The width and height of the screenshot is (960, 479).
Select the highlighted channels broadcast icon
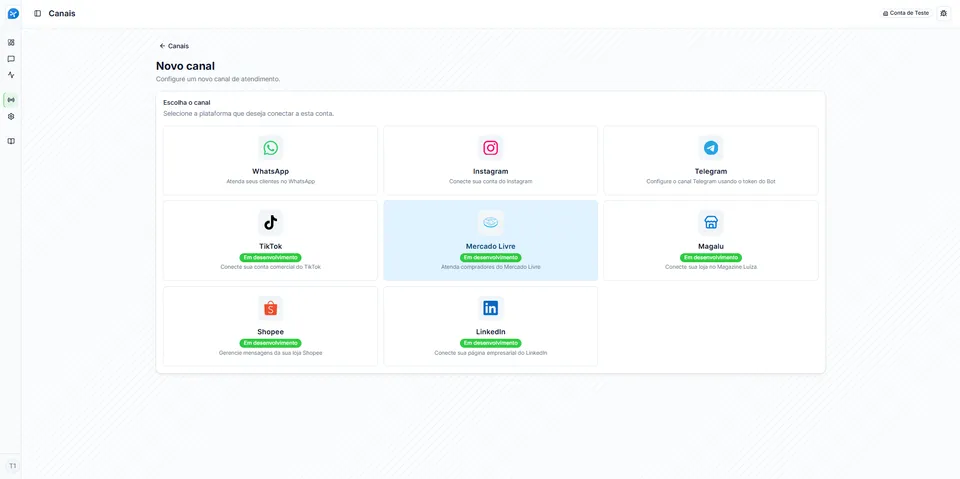(11, 99)
